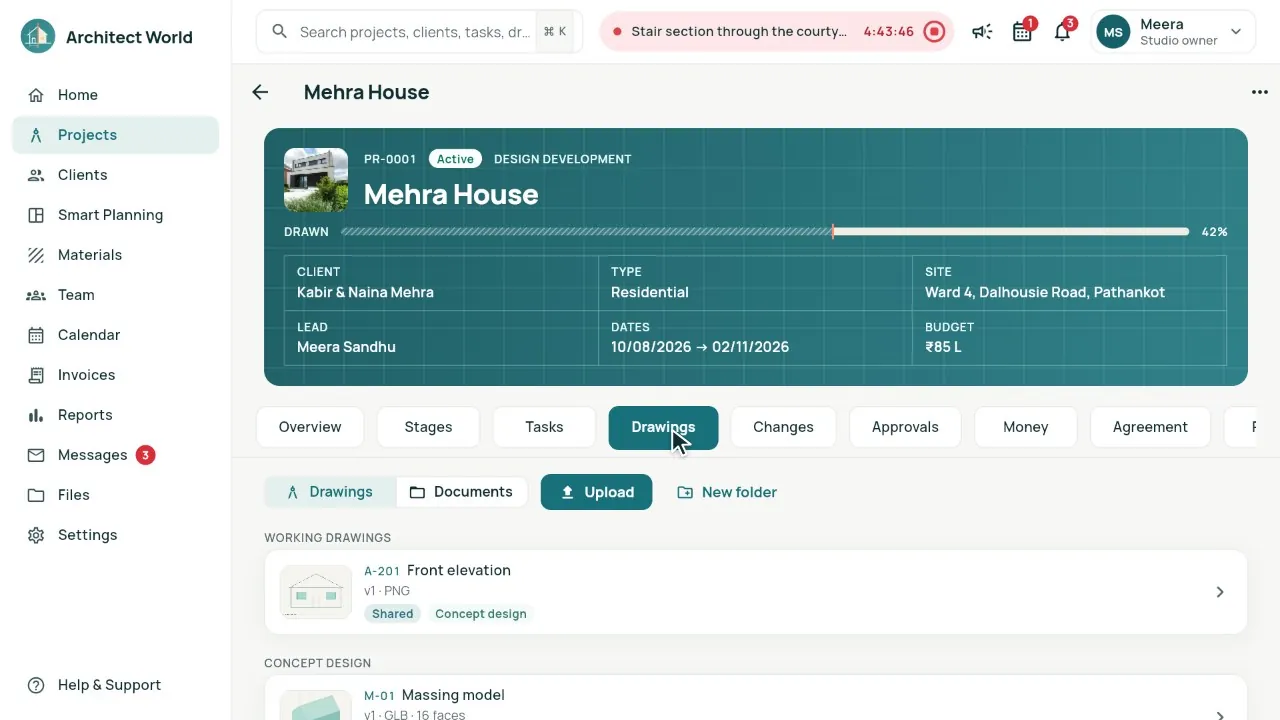Open Calendar in the sidebar
1280x720 pixels.
(115, 335)
